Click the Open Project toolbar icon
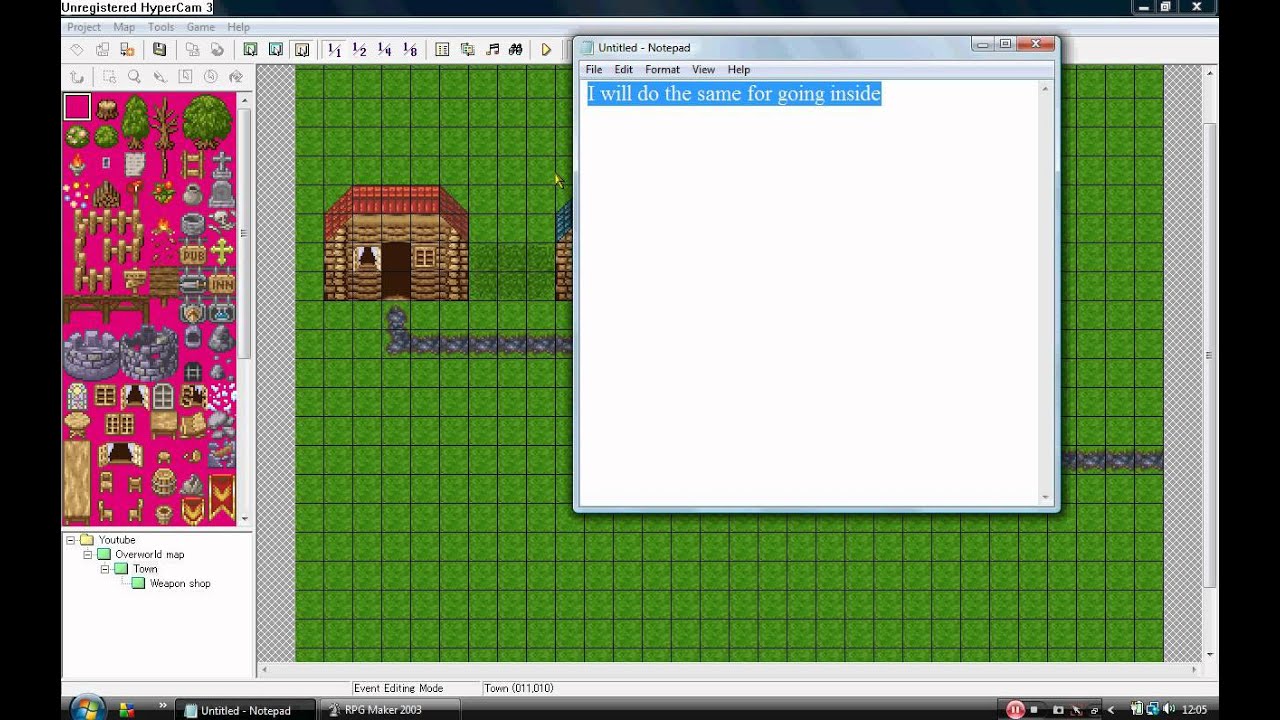The height and width of the screenshot is (720, 1280). click(x=102, y=49)
